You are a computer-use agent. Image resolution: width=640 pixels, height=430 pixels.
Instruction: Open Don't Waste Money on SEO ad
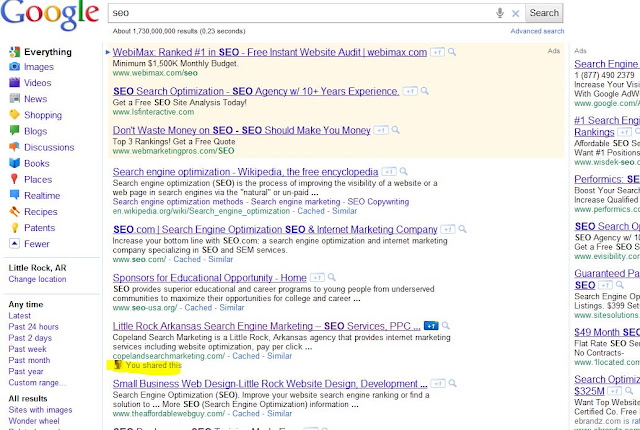click(x=241, y=131)
